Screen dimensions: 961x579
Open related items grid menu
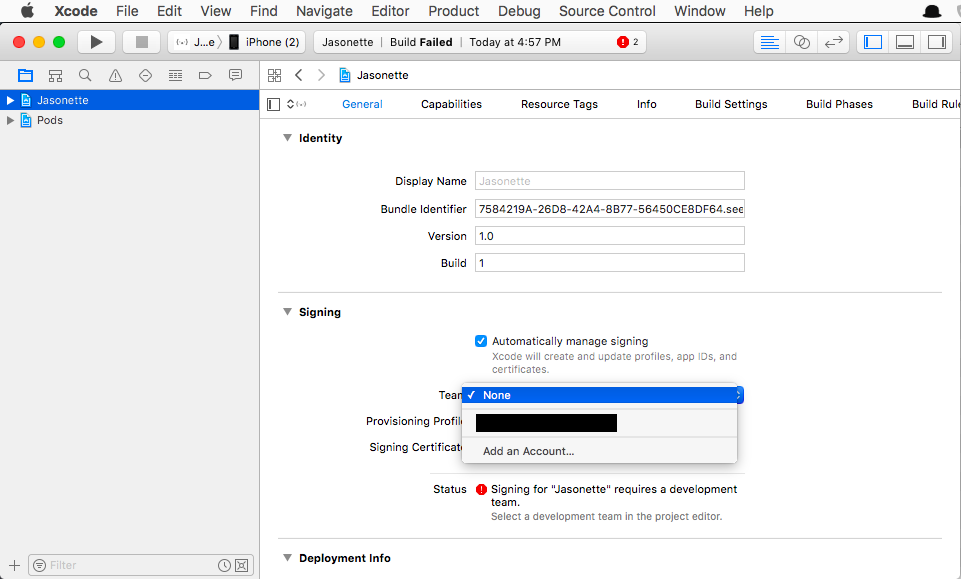275,75
